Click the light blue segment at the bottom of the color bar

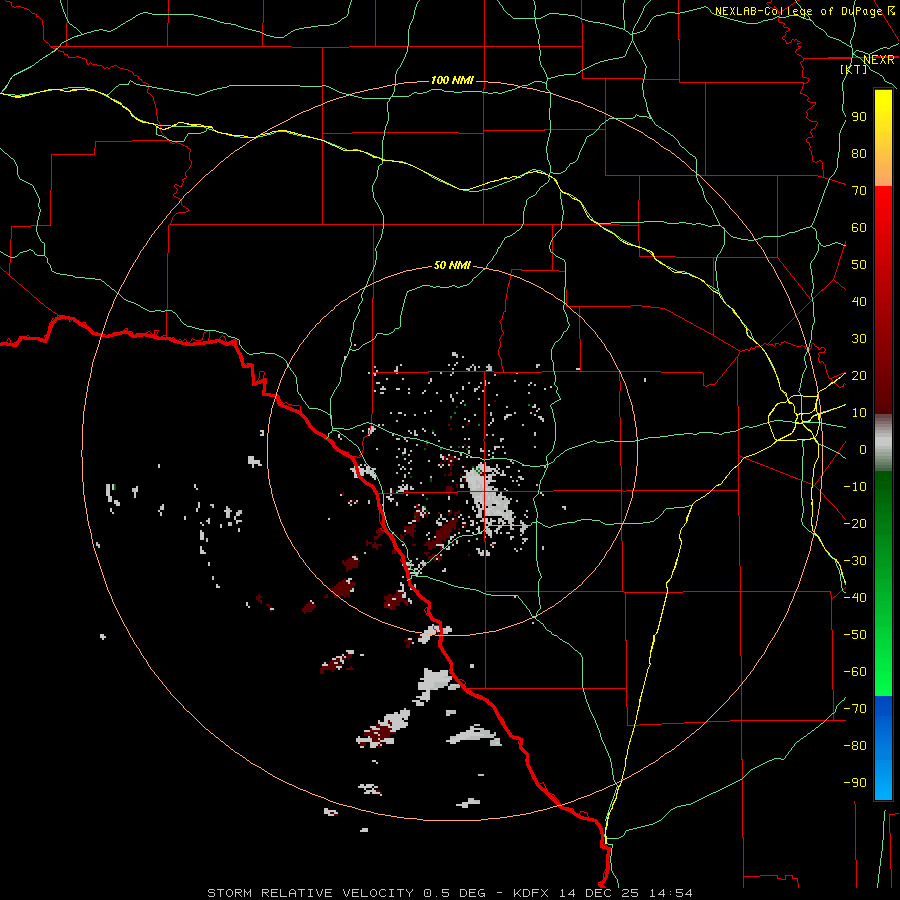(x=883, y=781)
